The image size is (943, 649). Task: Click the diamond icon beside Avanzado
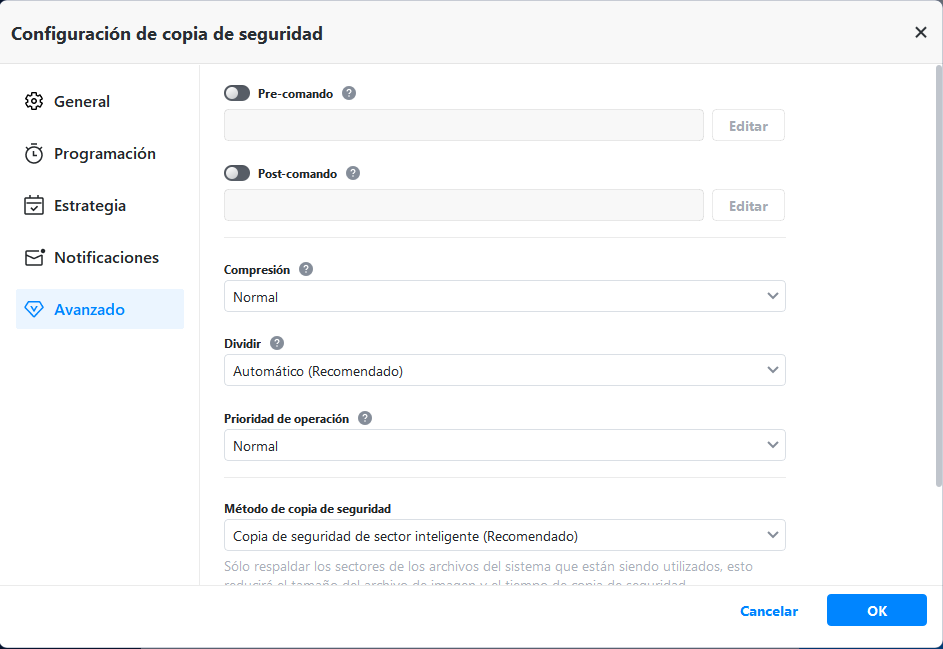(x=34, y=310)
